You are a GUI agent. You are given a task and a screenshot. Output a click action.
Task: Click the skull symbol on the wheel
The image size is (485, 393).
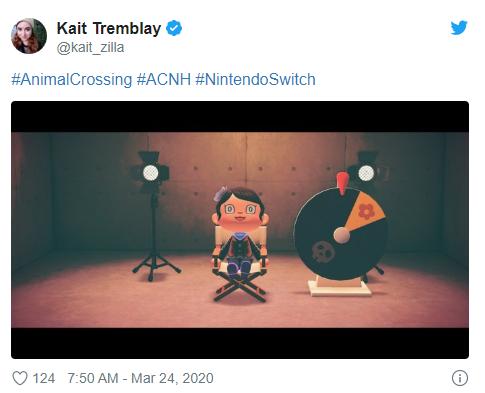(x=323, y=251)
